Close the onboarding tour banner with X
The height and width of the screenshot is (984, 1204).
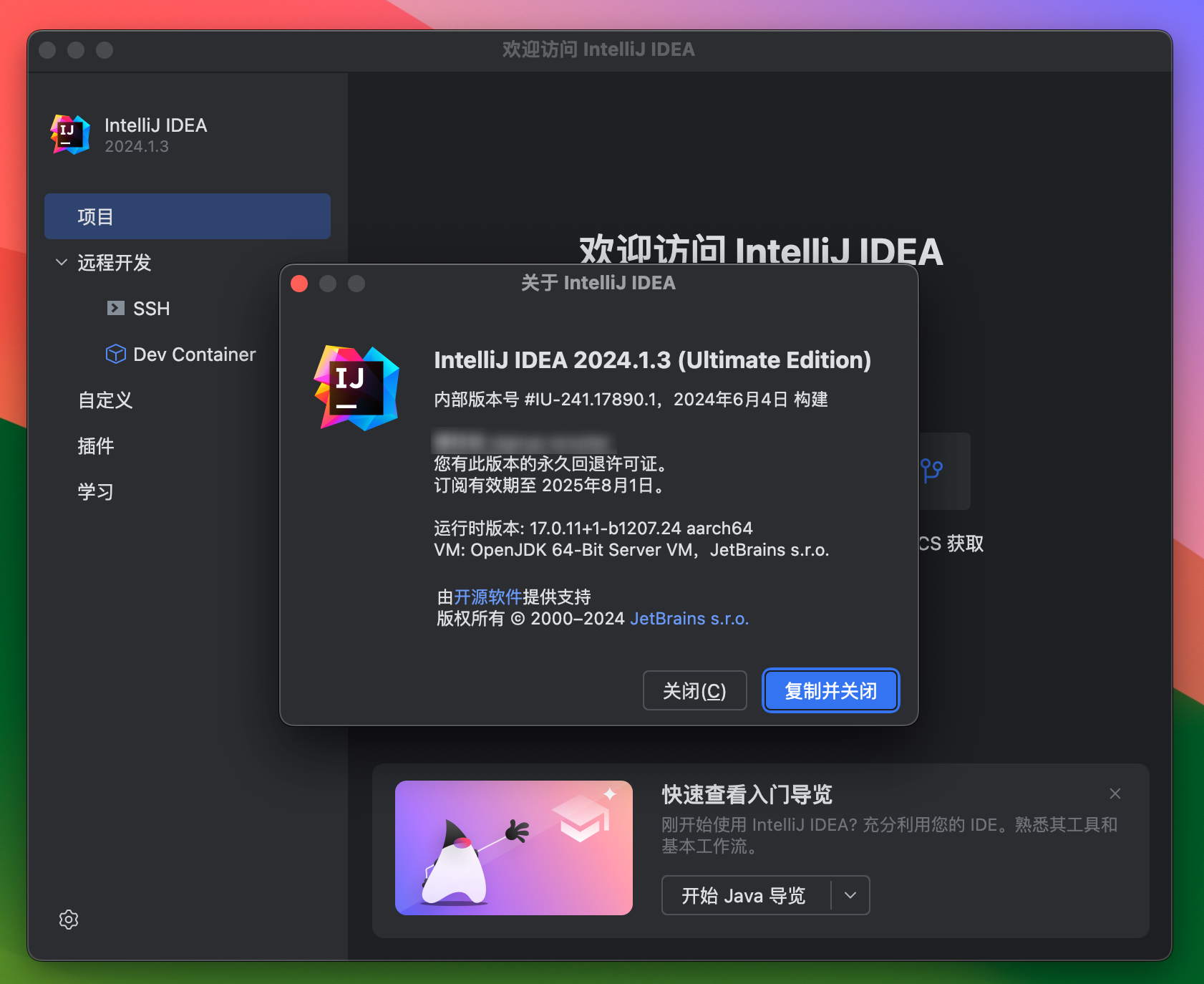point(1115,794)
